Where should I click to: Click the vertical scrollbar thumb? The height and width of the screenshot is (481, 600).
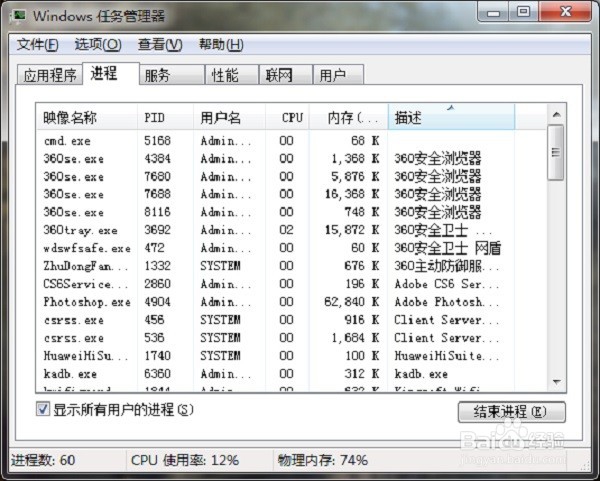click(556, 152)
